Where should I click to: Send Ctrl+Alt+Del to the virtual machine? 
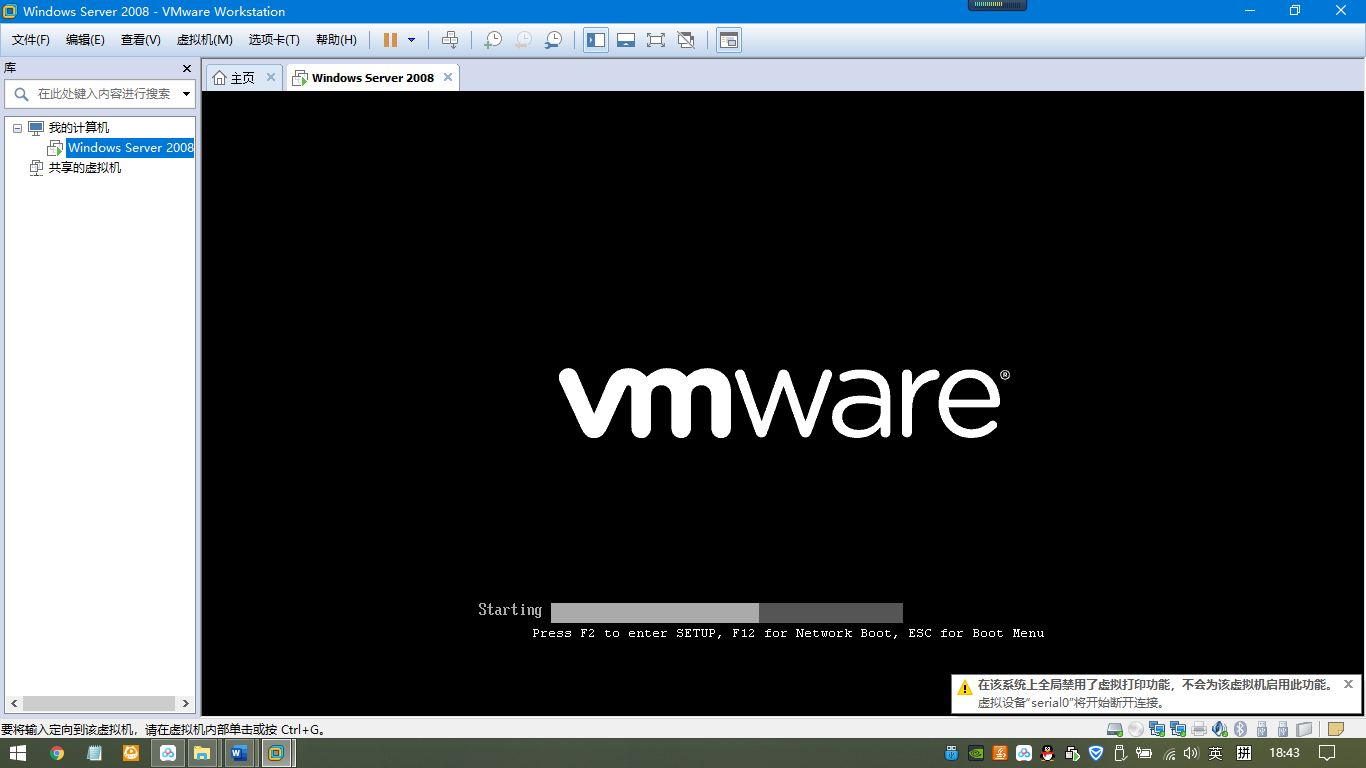[450, 40]
